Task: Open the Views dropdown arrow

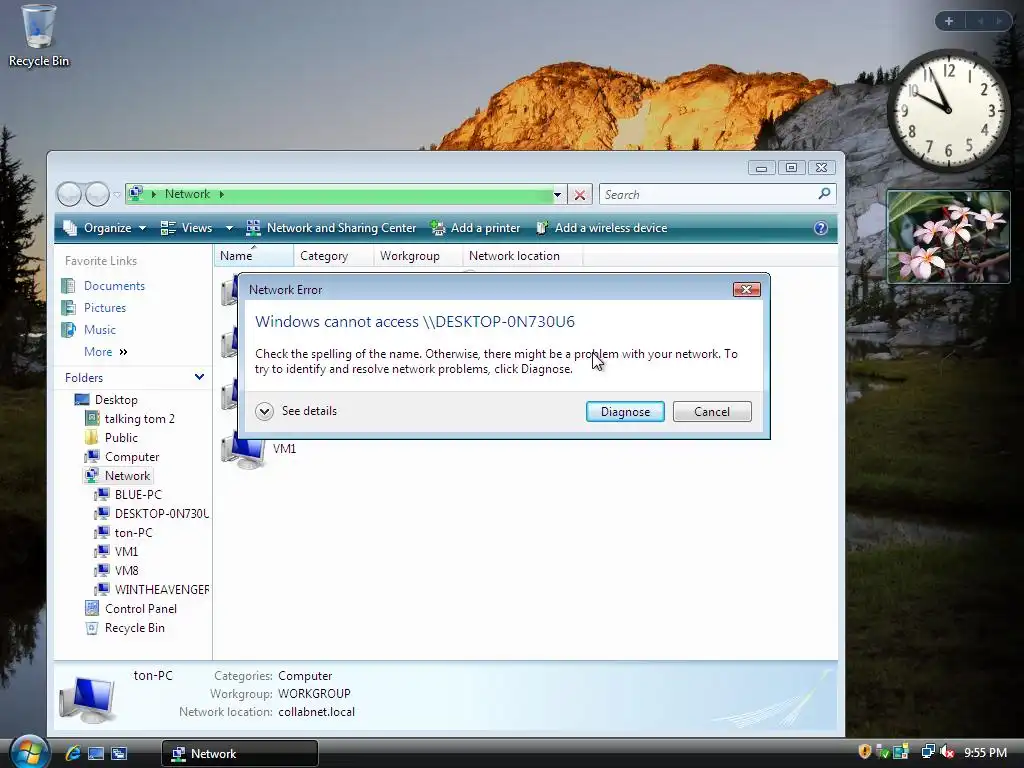Action: coord(229,228)
